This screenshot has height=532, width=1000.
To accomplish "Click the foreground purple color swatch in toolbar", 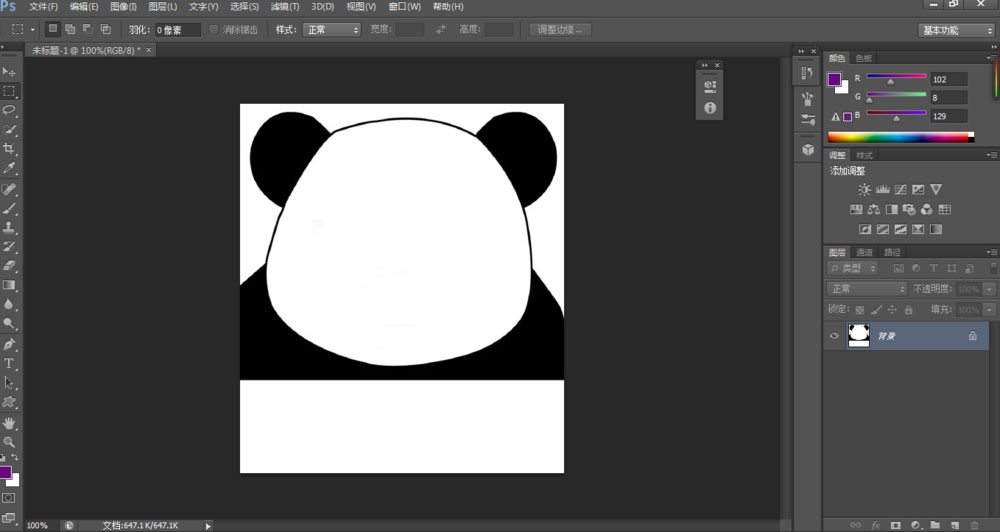I will (x=5, y=472).
